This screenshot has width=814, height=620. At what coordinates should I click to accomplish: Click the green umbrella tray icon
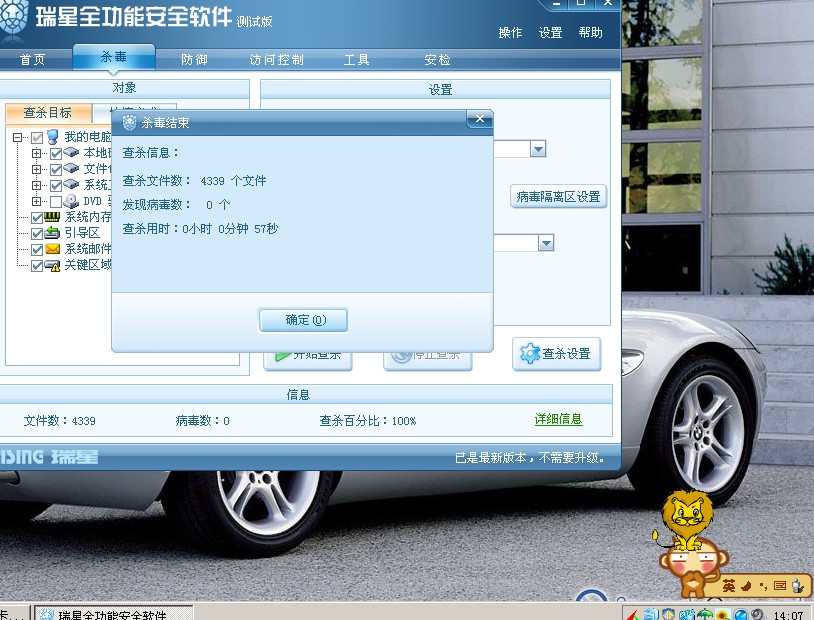pyautogui.click(x=704, y=615)
